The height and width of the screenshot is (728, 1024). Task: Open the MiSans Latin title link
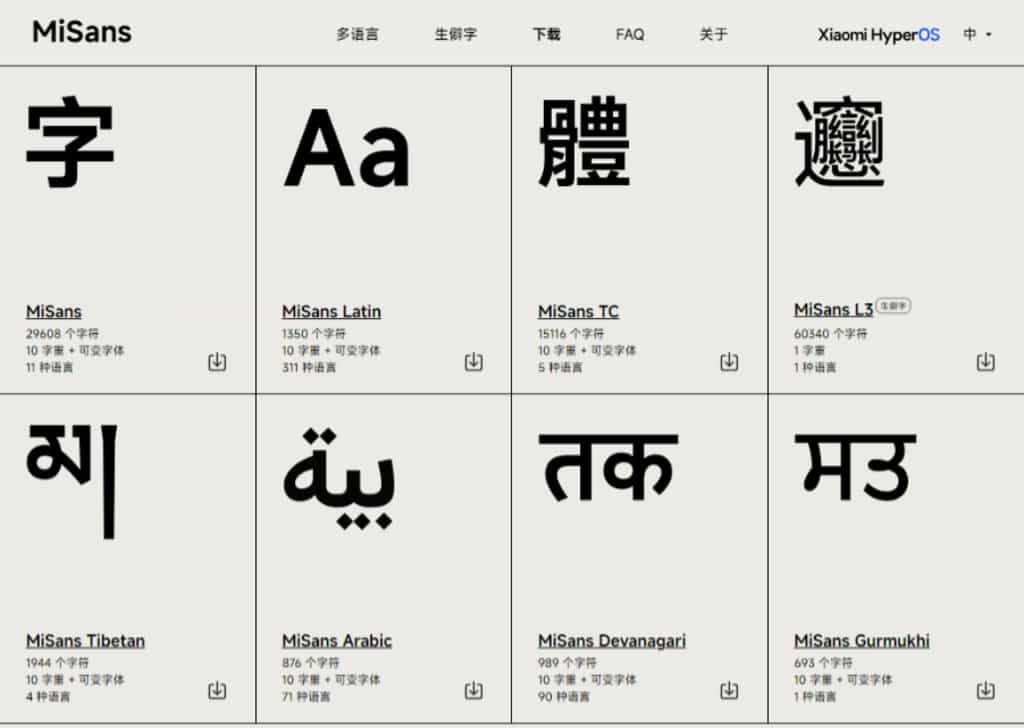tap(331, 311)
